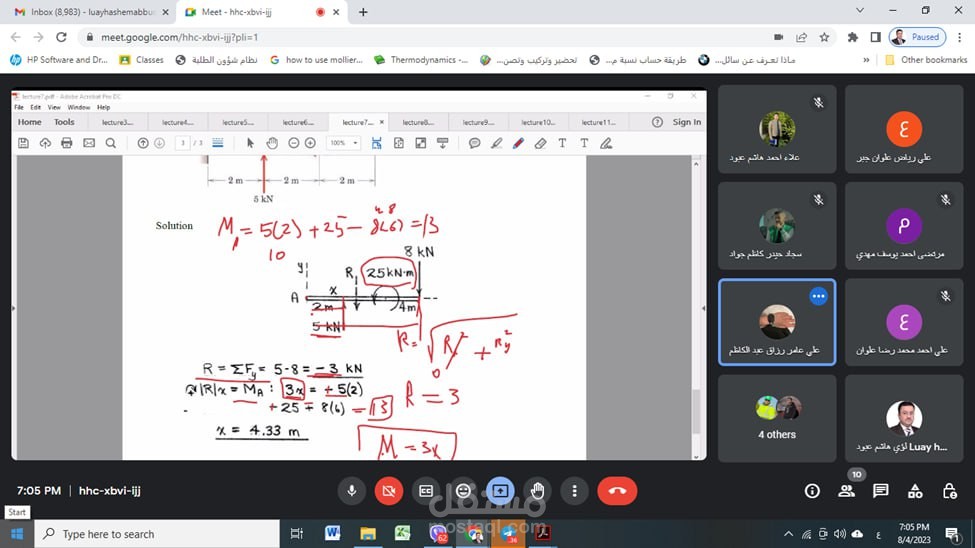Click the Acrobat Print icon

click(x=67, y=143)
